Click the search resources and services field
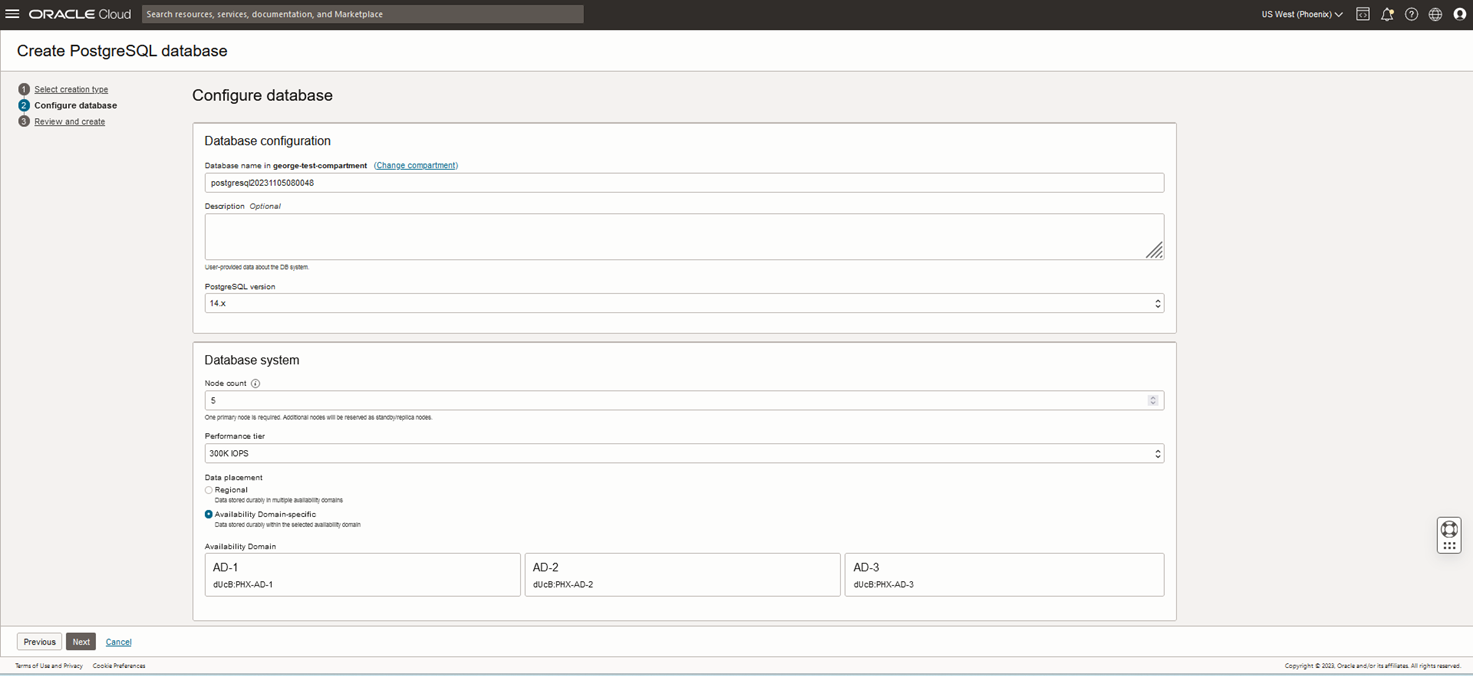The width and height of the screenshot is (1473, 676). pos(362,14)
